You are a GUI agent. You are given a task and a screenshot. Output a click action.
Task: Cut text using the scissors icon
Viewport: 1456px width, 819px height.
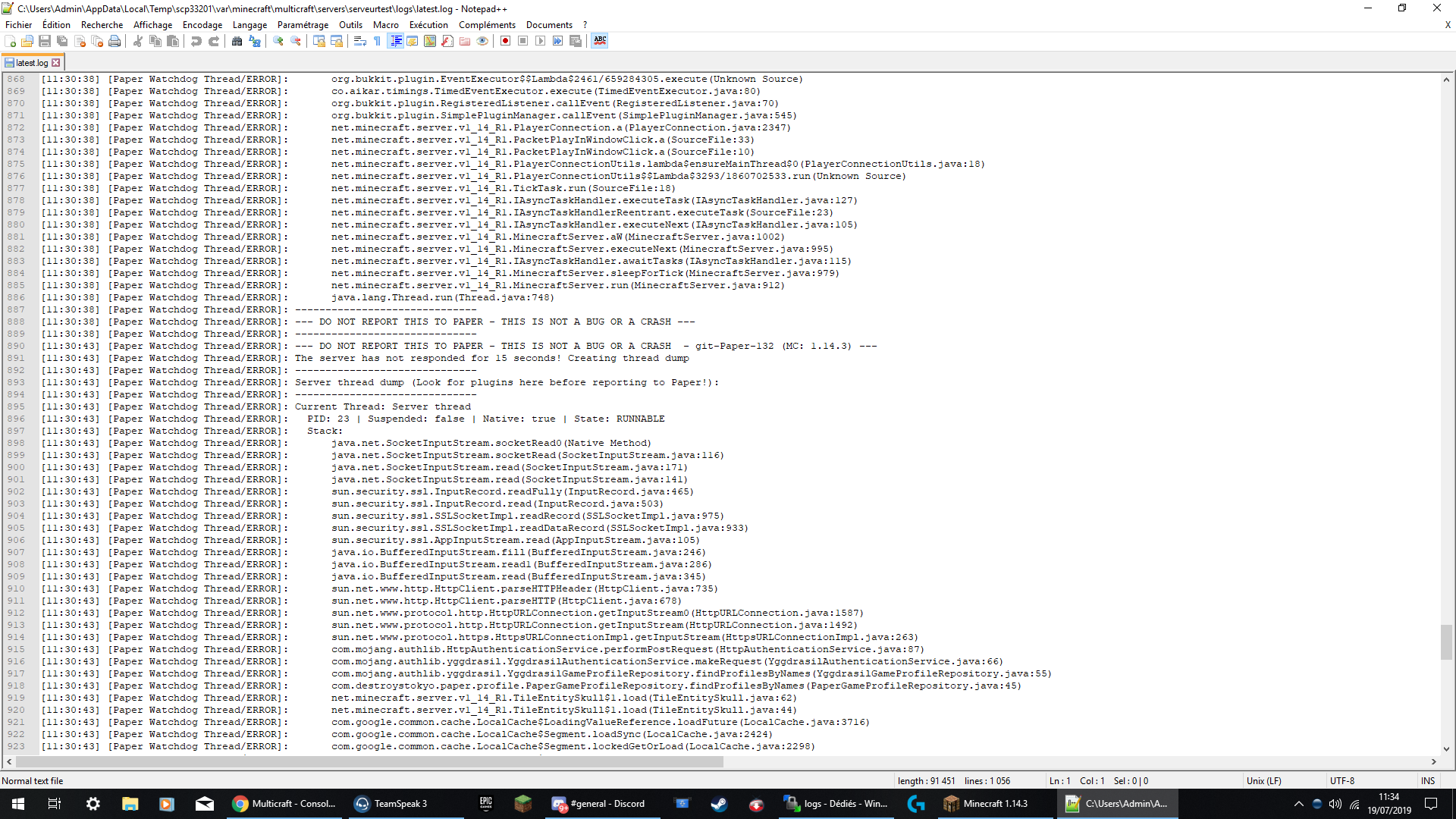point(138,42)
